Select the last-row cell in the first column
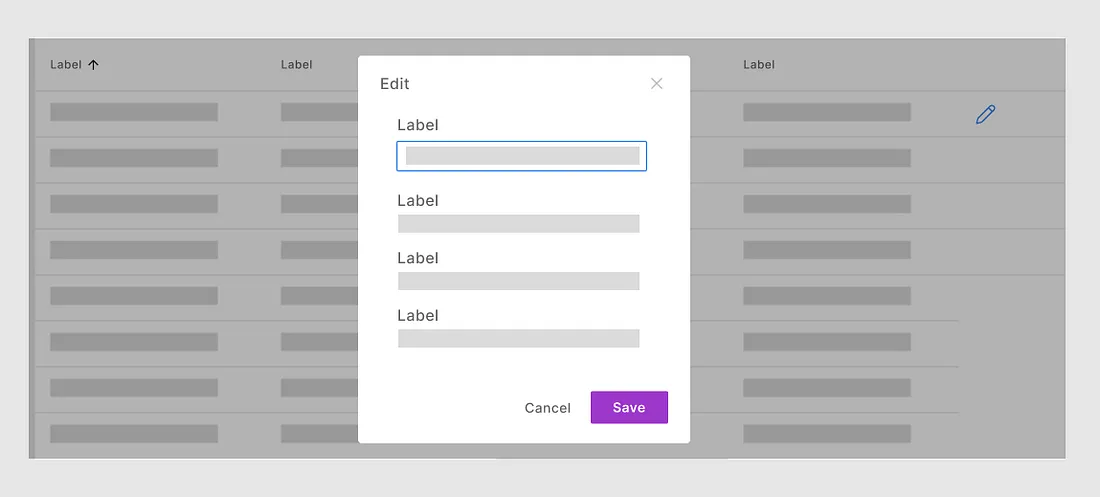 (x=134, y=434)
